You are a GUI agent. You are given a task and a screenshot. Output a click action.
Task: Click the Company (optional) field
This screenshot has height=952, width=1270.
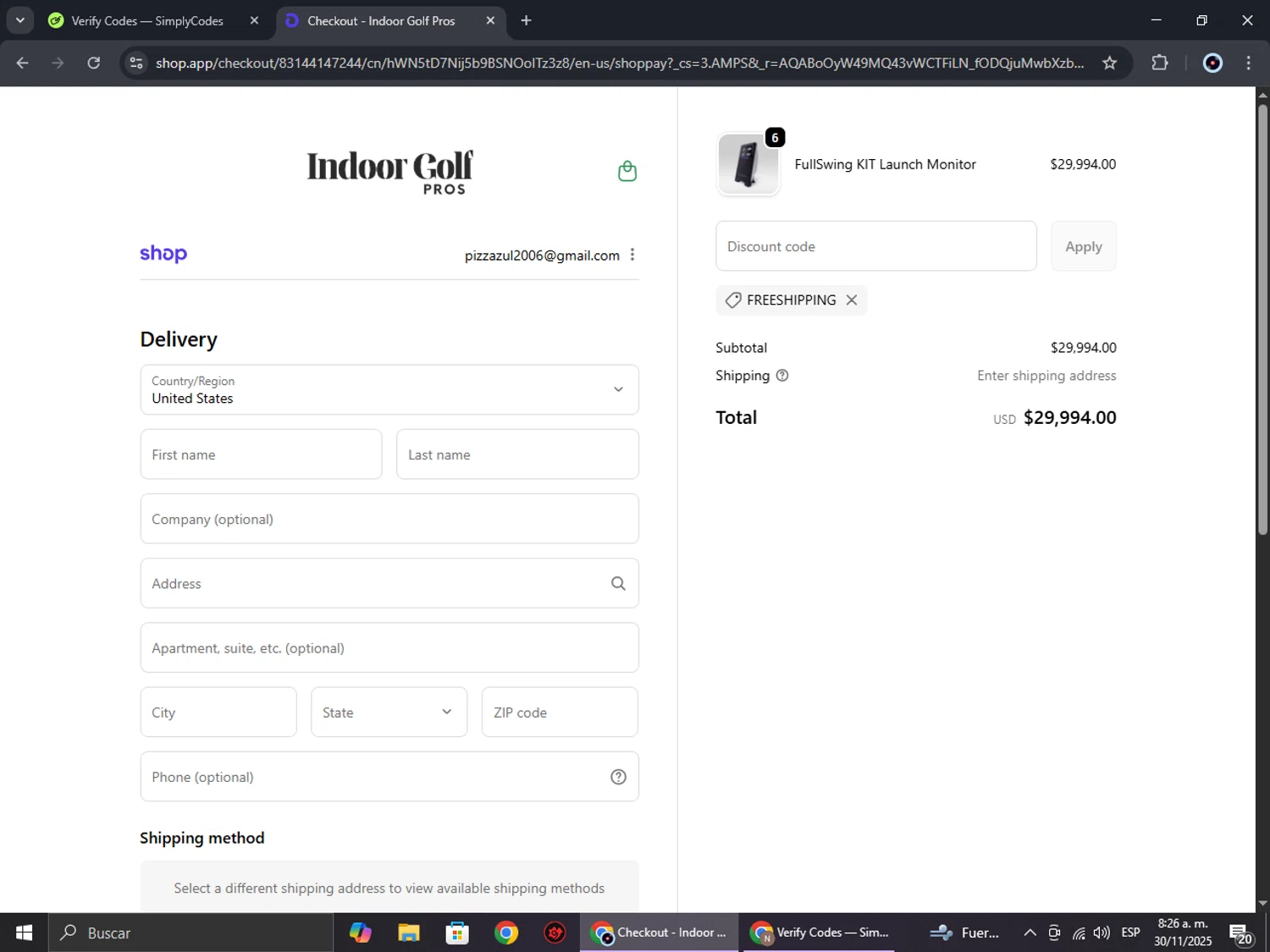tap(389, 519)
